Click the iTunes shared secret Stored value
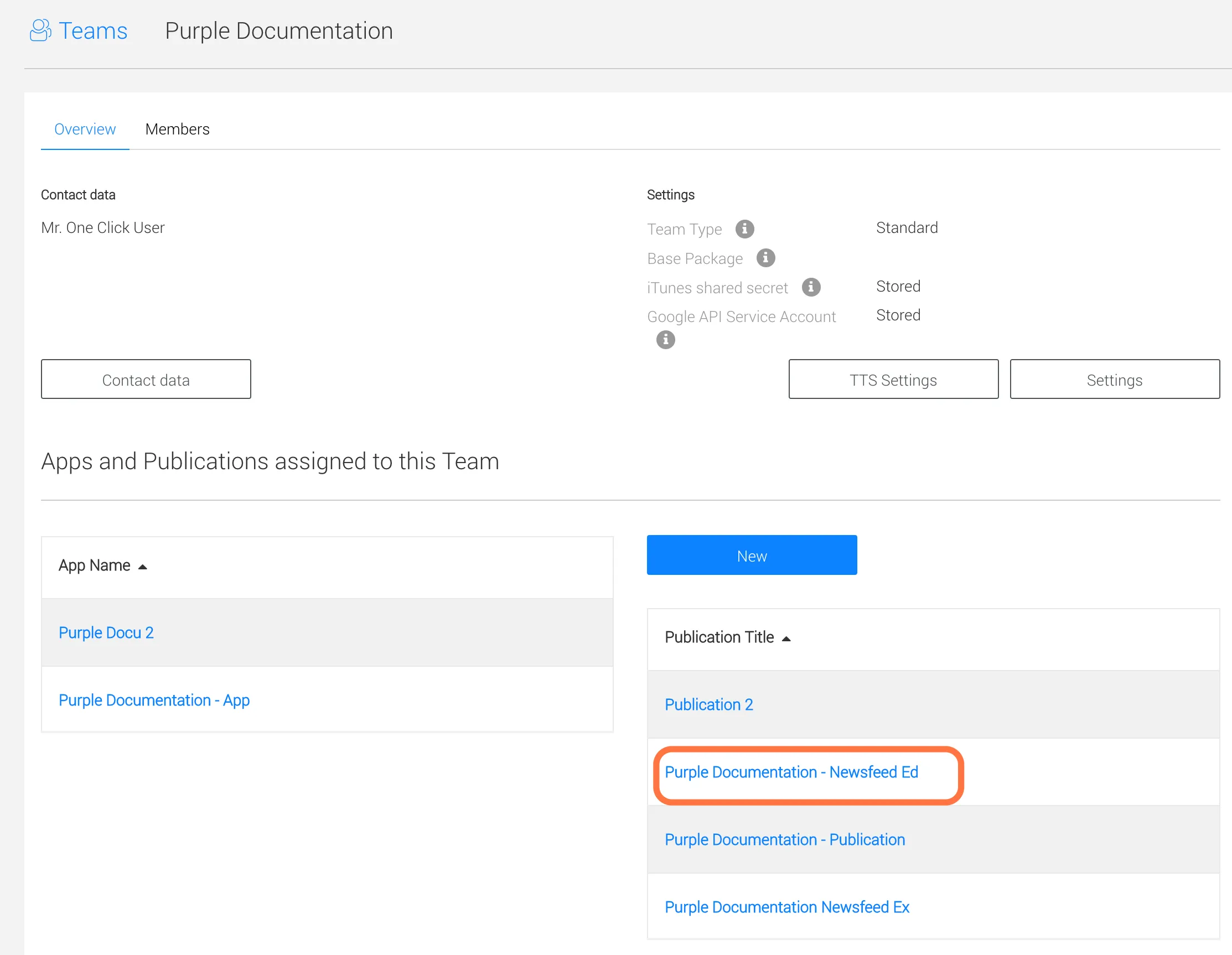1232x955 pixels. (898, 287)
